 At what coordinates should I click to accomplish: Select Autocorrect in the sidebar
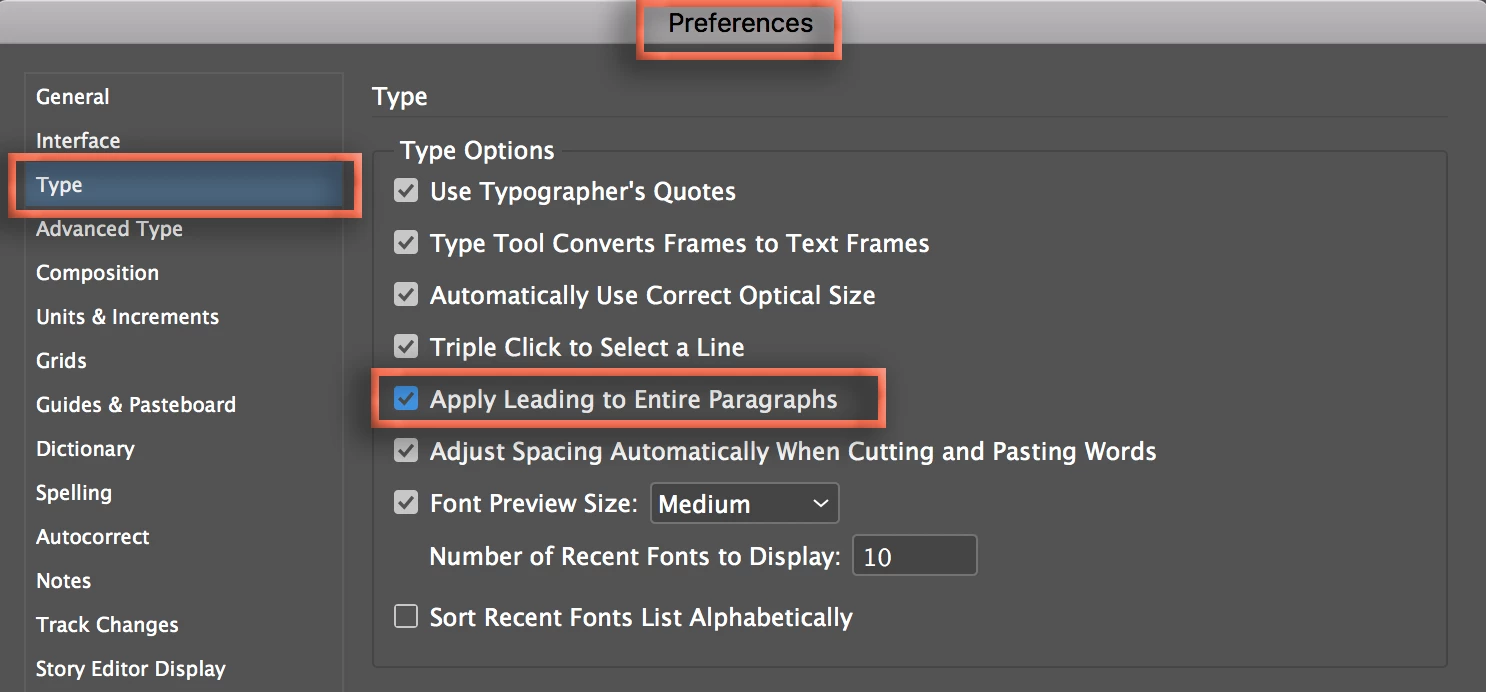(x=92, y=537)
